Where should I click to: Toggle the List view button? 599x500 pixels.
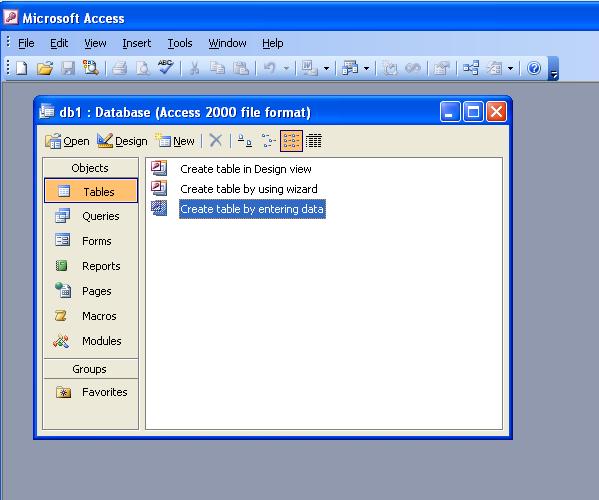(x=291, y=141)
